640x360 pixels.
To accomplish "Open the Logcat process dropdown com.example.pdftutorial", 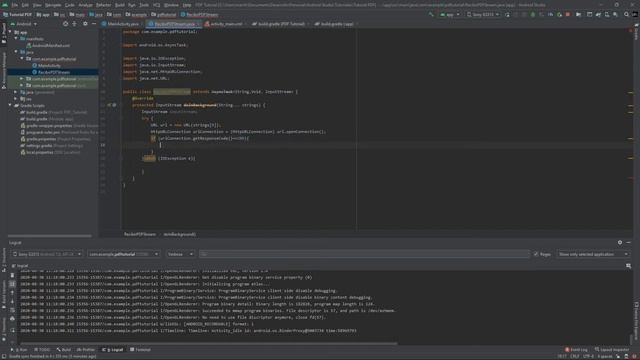I will 123,254.
